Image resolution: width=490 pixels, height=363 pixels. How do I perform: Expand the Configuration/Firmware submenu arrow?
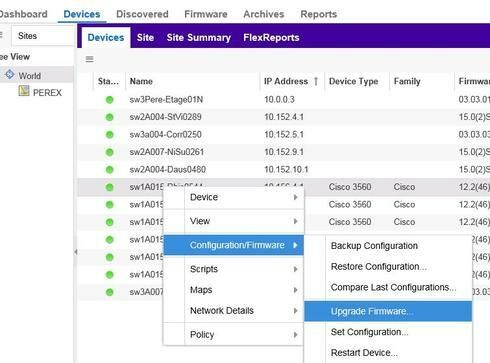point(295,245)
